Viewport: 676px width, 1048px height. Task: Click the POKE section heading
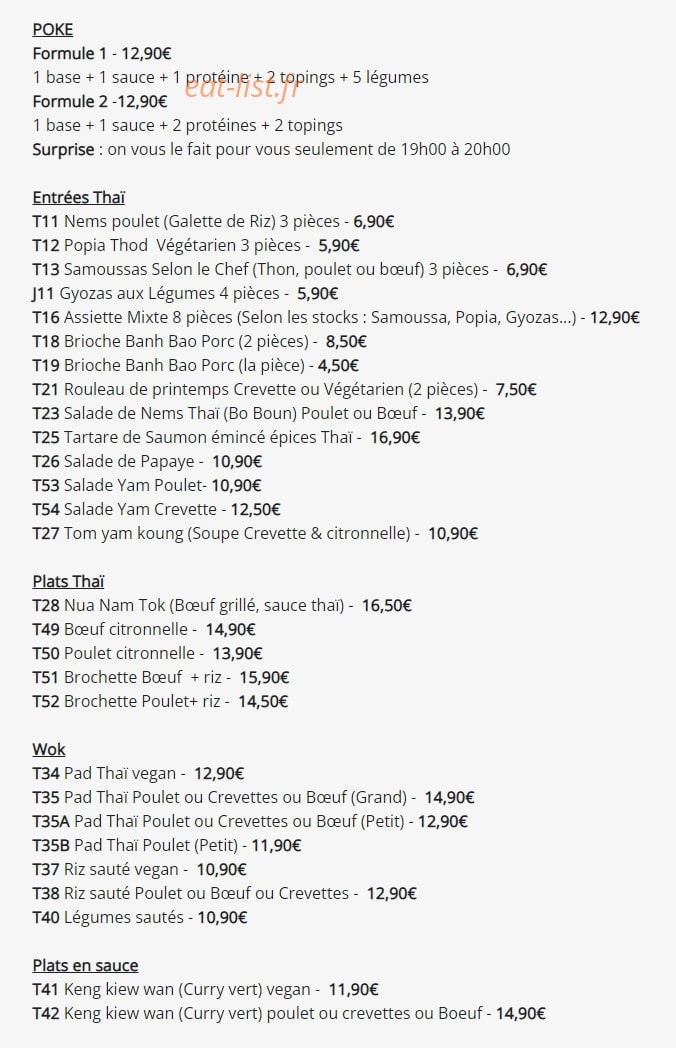pos(53,29)
